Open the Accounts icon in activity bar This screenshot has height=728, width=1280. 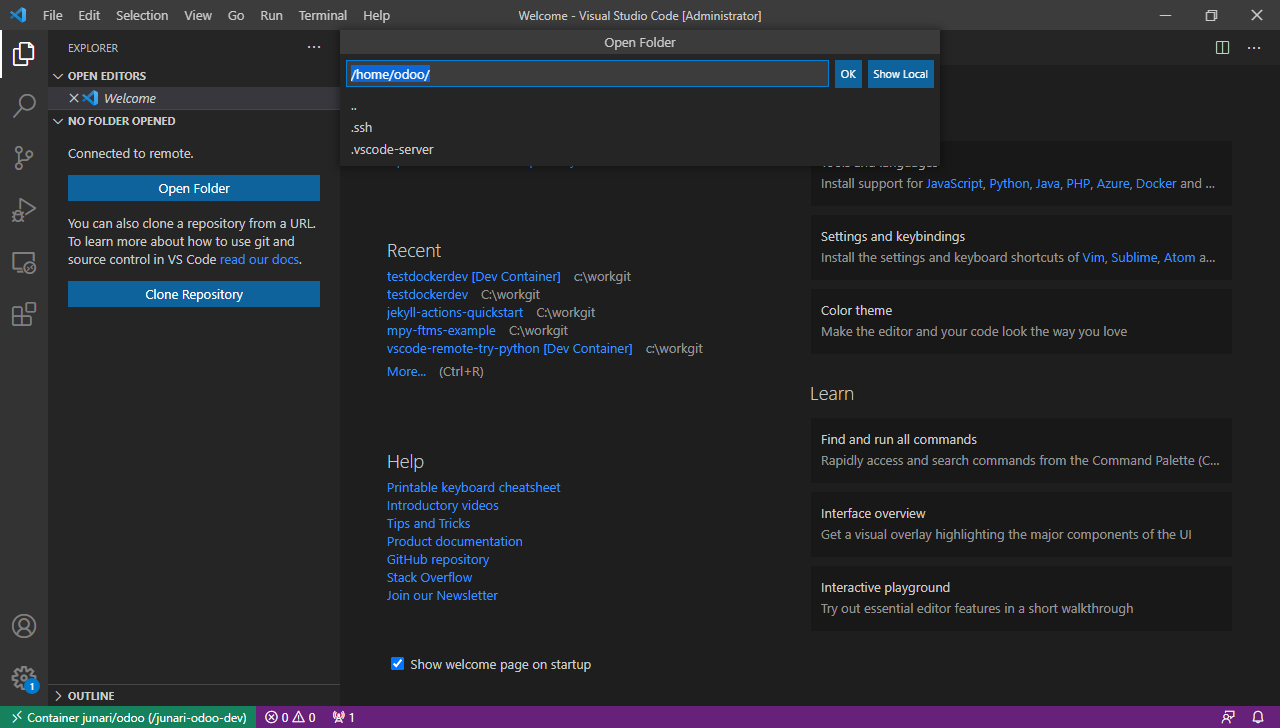click(x=24, y=626)
